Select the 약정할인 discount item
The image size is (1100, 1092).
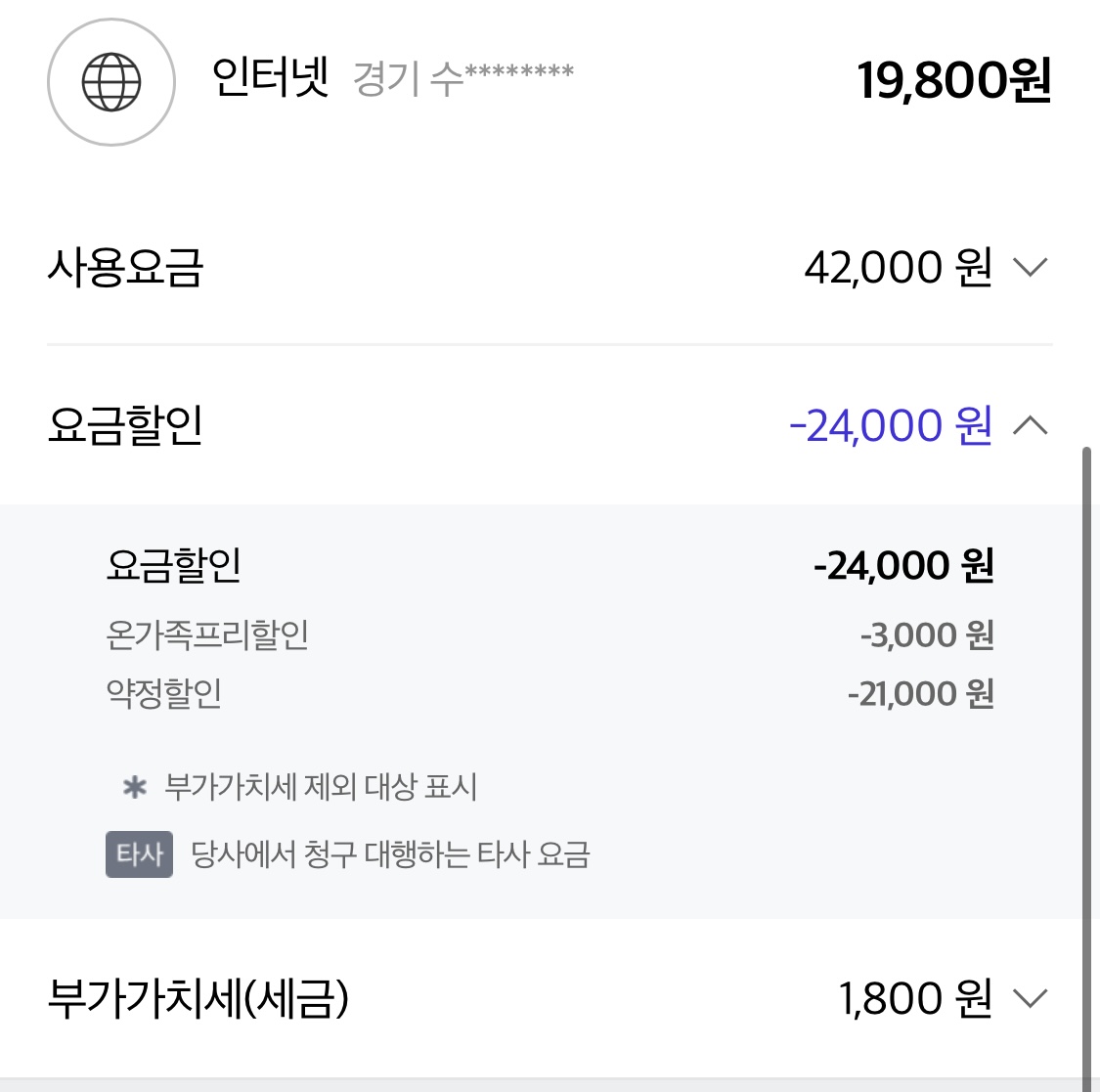coord(163,694)
